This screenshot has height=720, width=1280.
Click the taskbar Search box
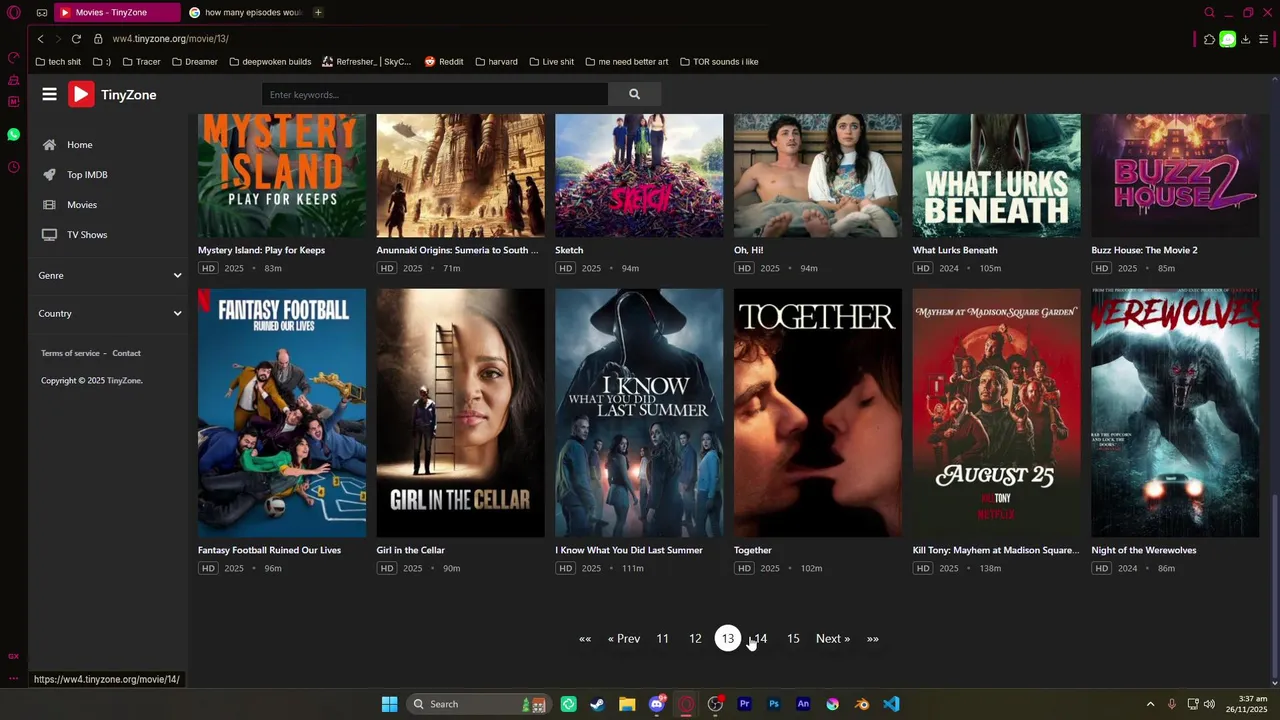(x=480, y=704)
